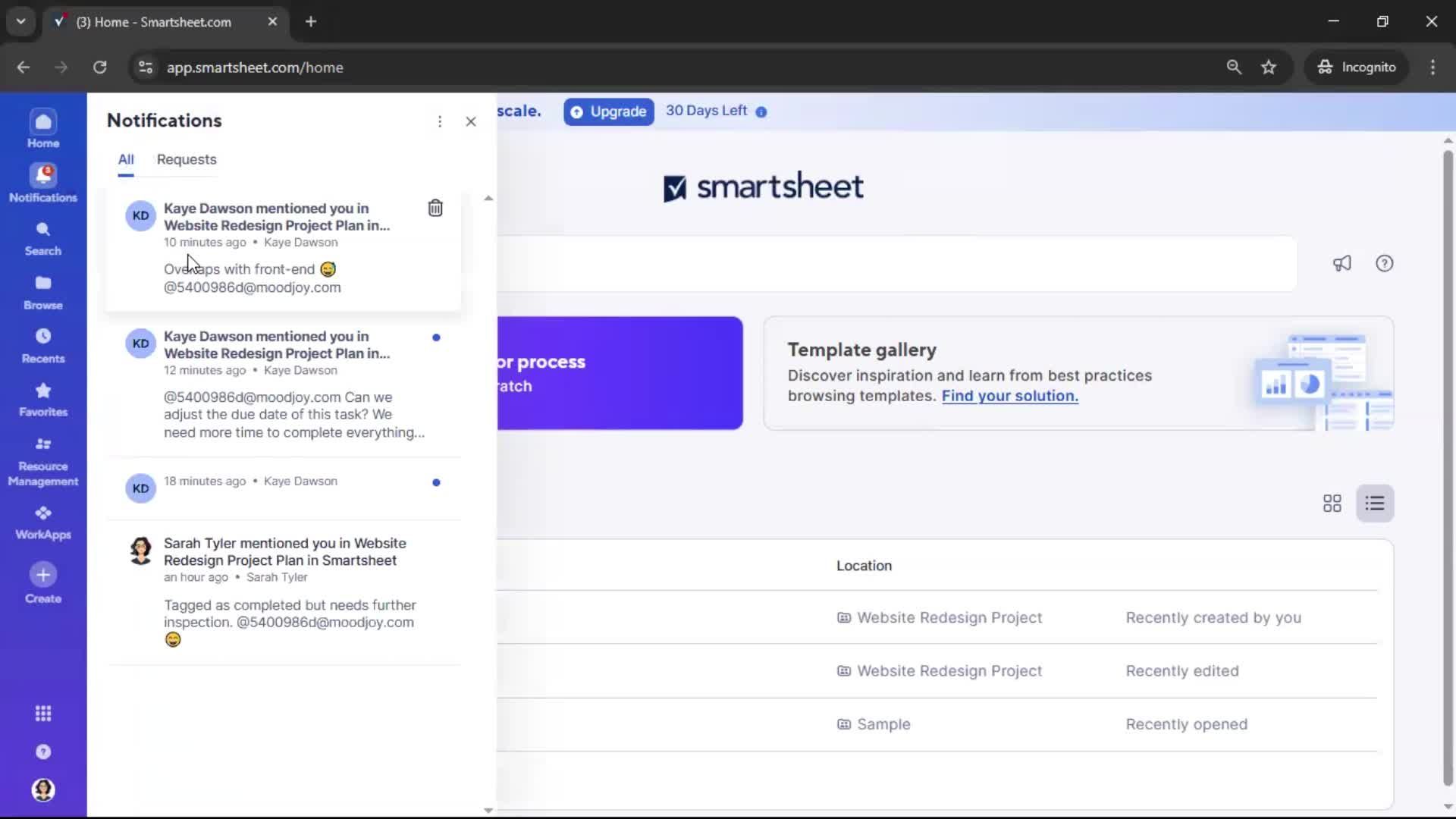The width and height of the screenshot is (1456, 819).
Task: Expand the browser tab search chevron
Action: click(x=20, y=21)
